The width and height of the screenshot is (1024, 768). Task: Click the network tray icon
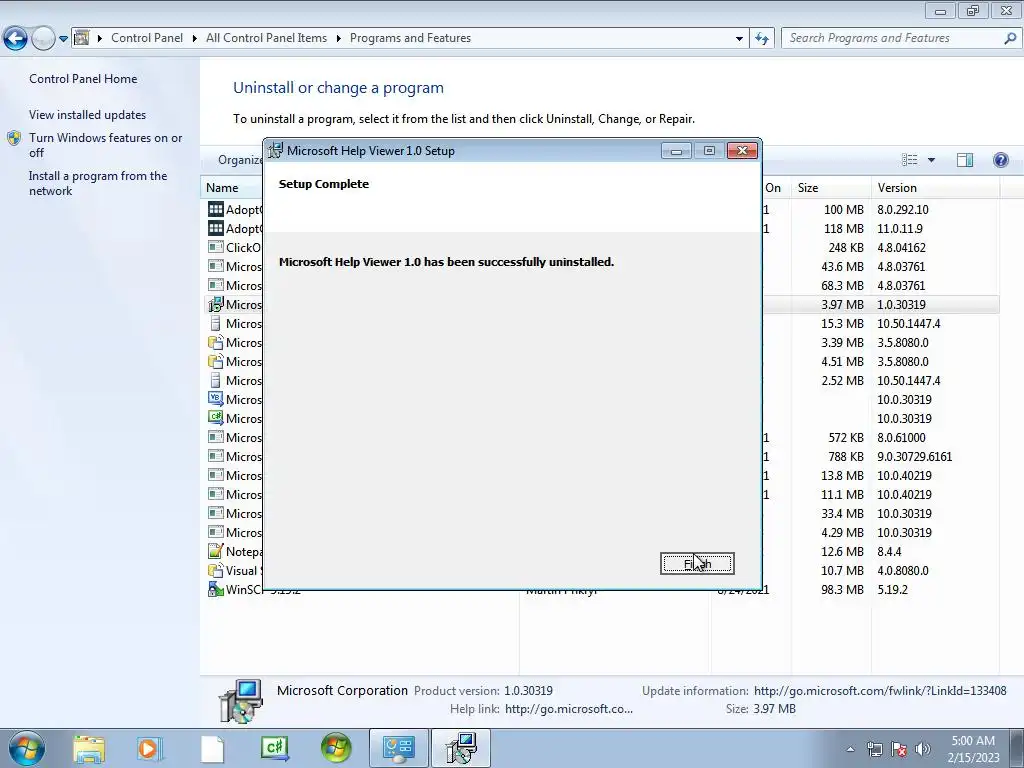(874, 749)
